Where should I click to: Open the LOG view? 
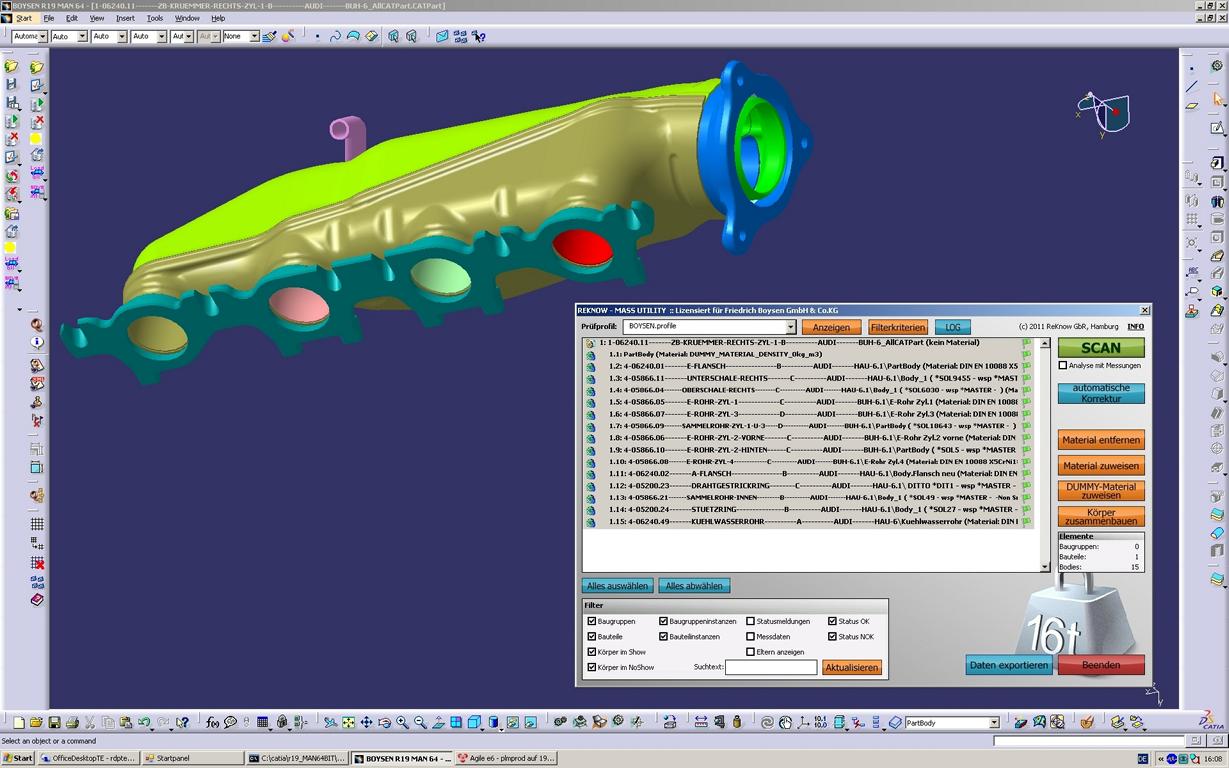pos(952,327)
